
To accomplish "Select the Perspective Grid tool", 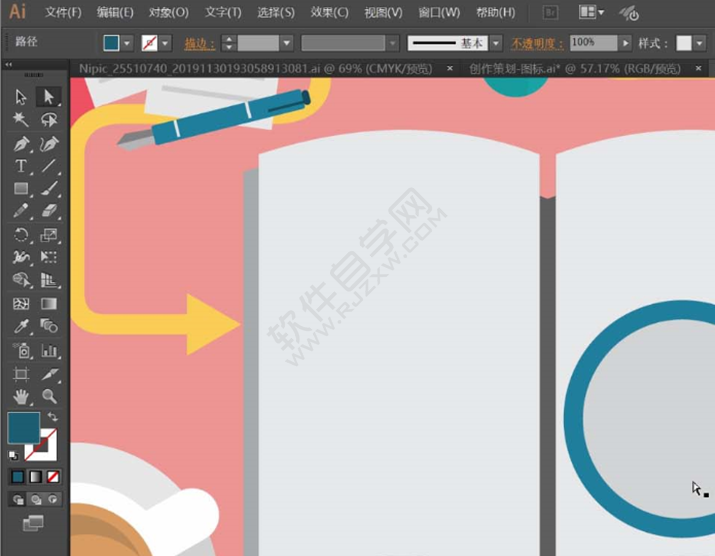I will click(x=48, y=279).
